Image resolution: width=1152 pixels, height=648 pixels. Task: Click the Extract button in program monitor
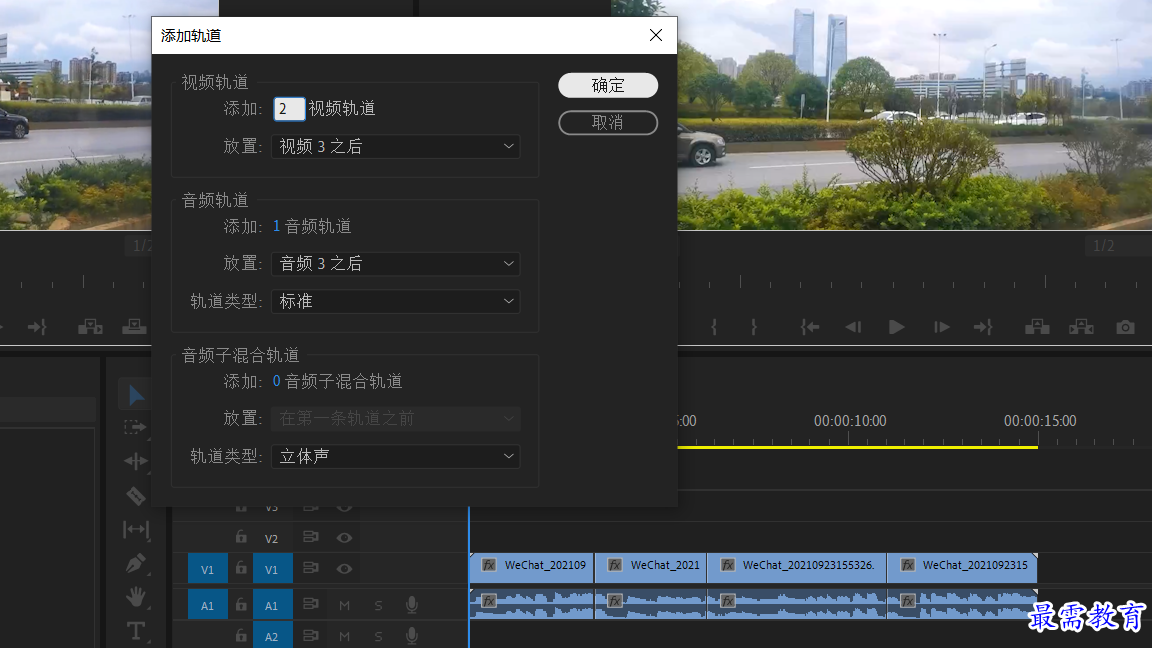(1081, 327)
